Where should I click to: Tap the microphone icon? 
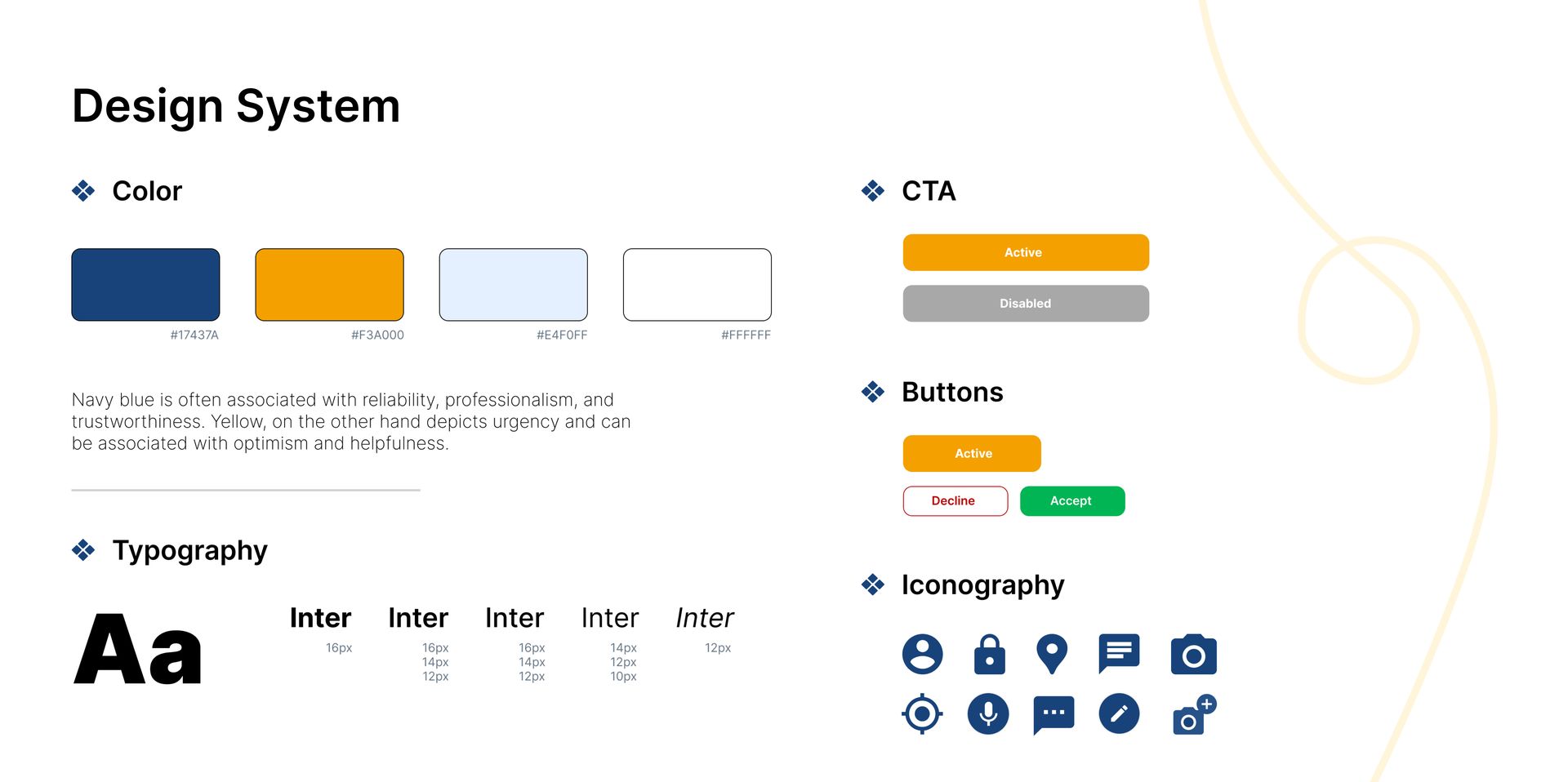click(988, 714)
